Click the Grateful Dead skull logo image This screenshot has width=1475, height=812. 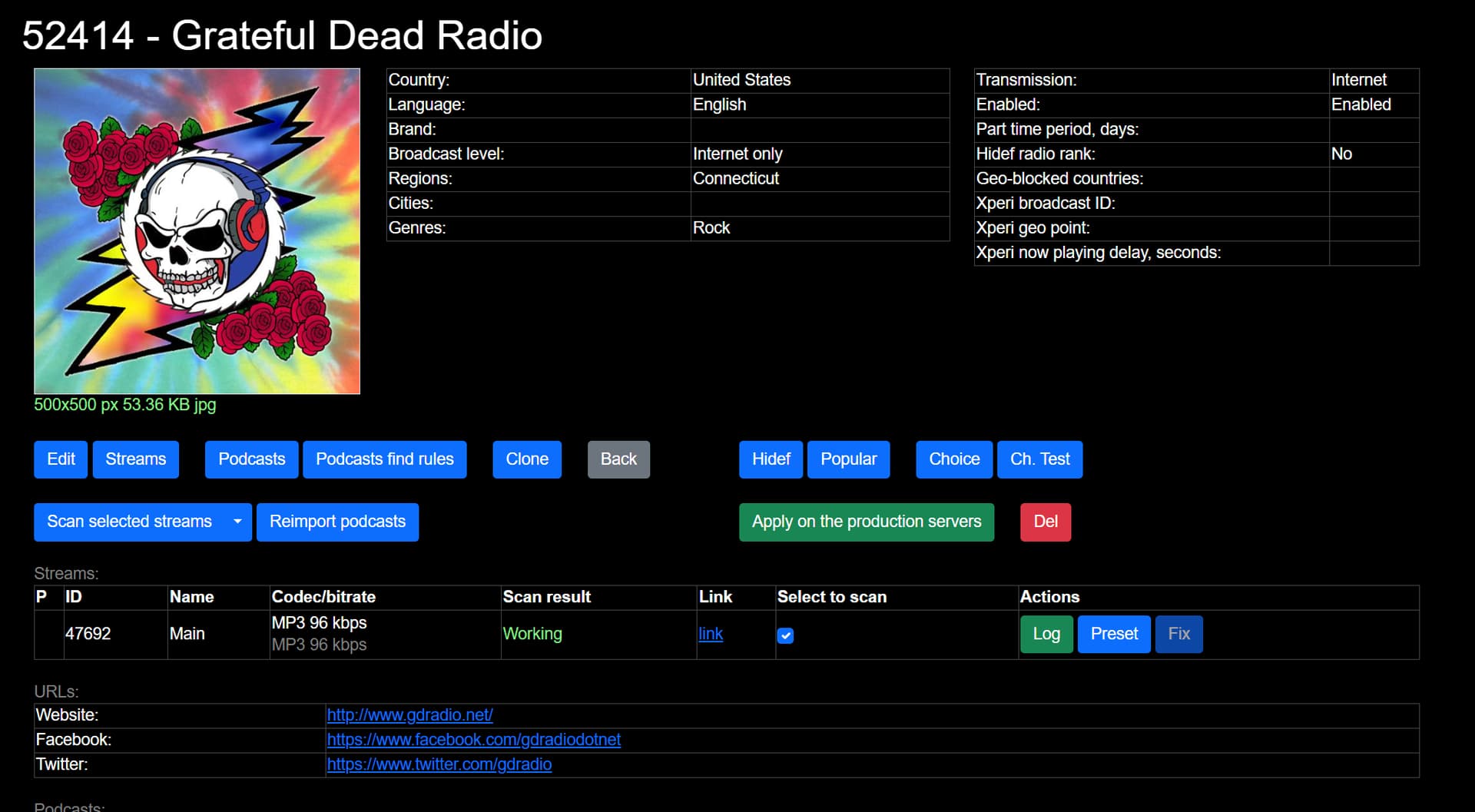click(197, 231)
